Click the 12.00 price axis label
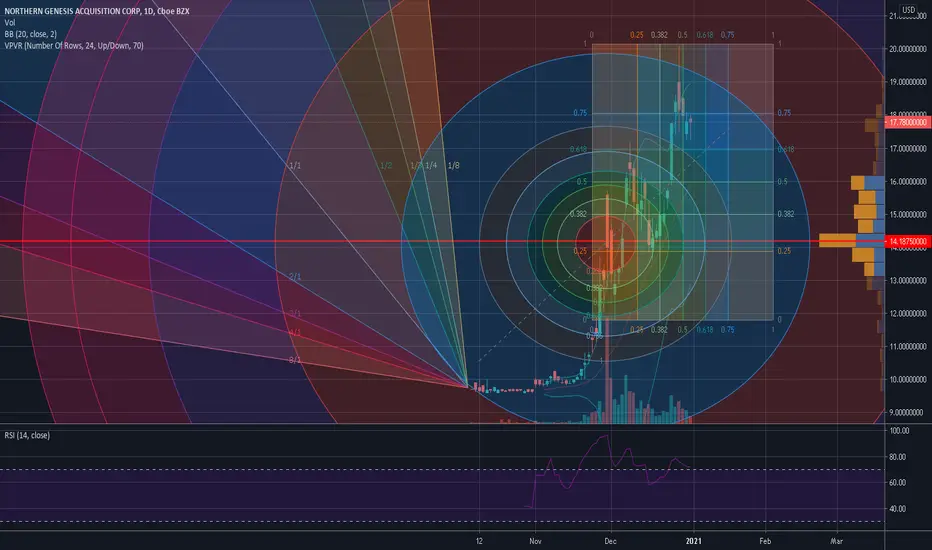The image size is (932, 550). click(x=908, y=313)
